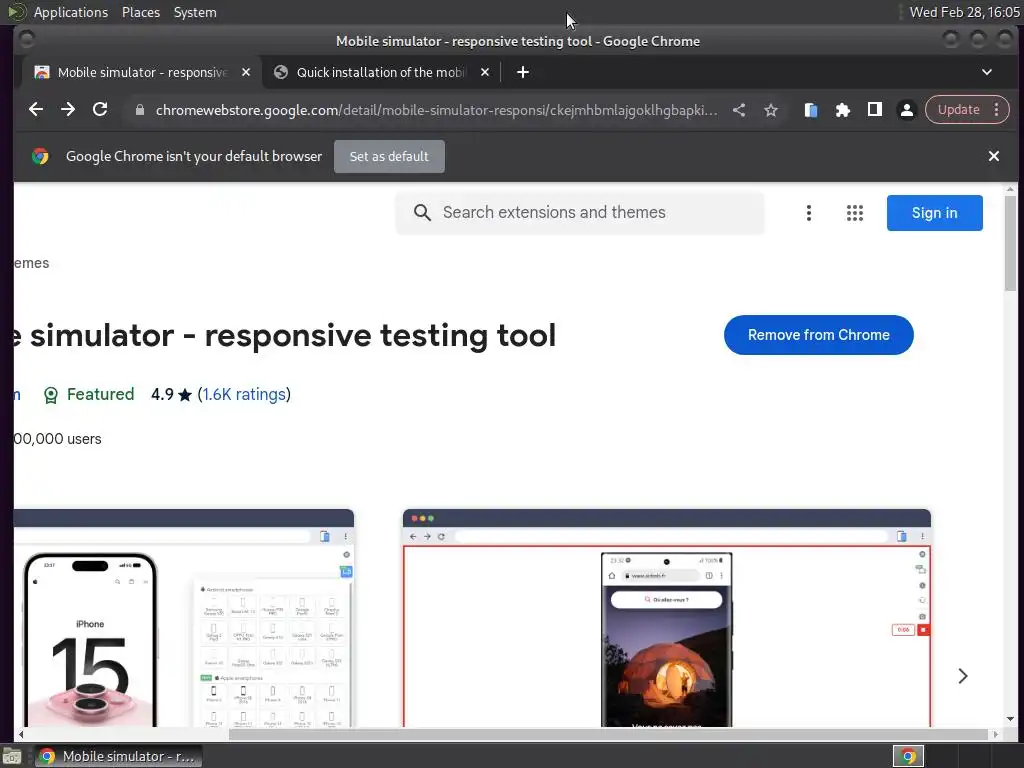
Task: Open the Mobile simulator extension icon
Action: click(x=810, y=110)
